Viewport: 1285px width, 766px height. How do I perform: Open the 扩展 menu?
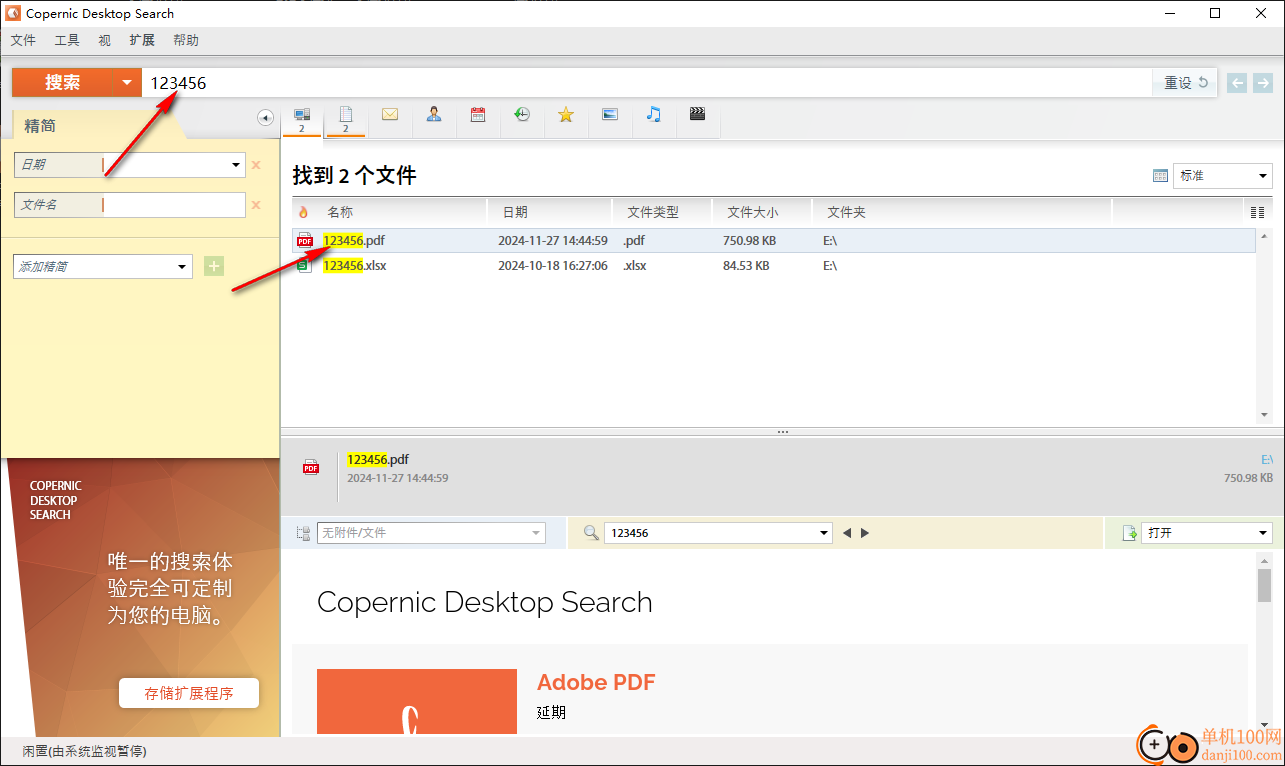(142, 40)
